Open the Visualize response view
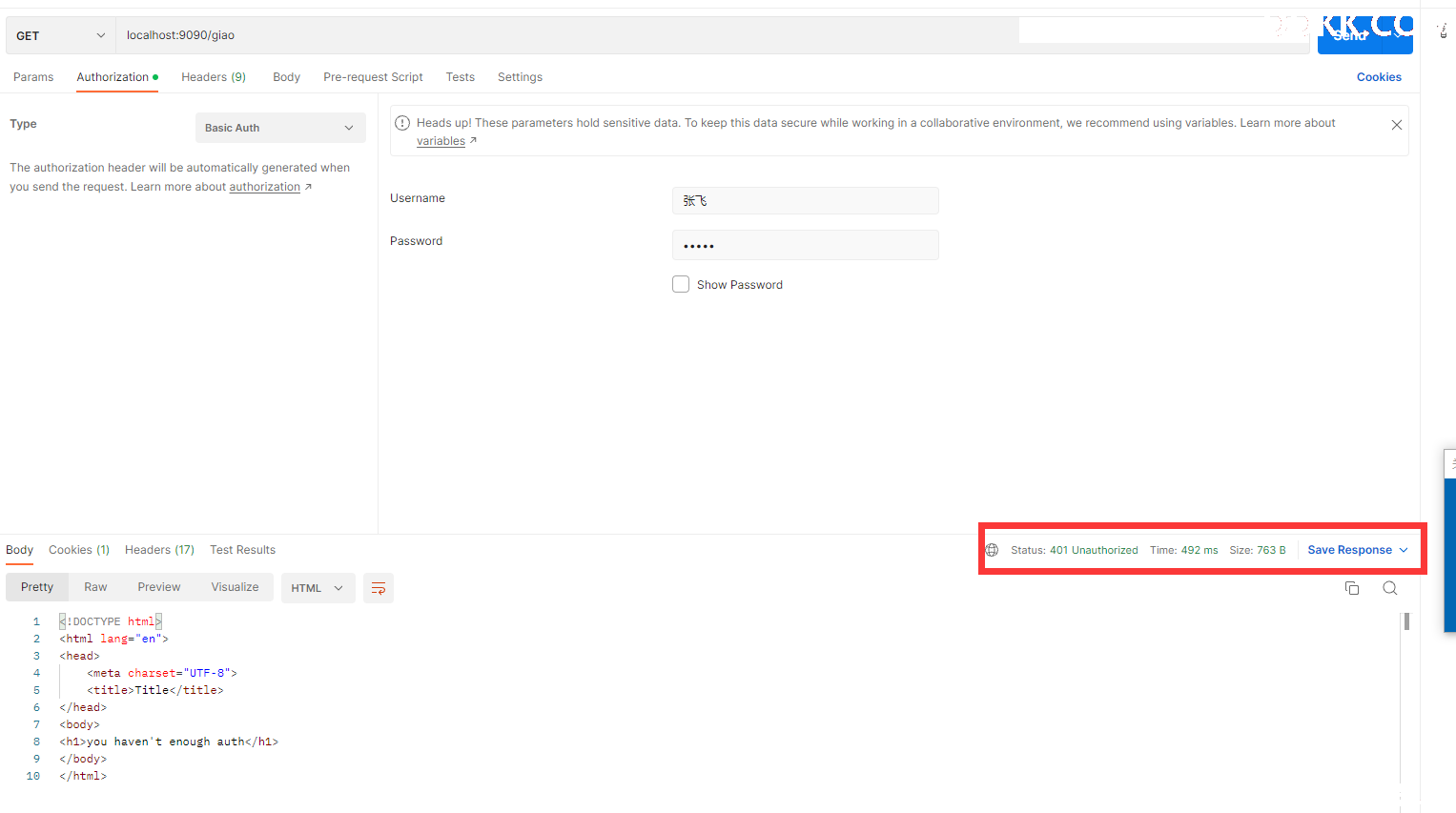Image resolution: width=1456 pixels, height=813 pixels. click(x=235, y=587)
